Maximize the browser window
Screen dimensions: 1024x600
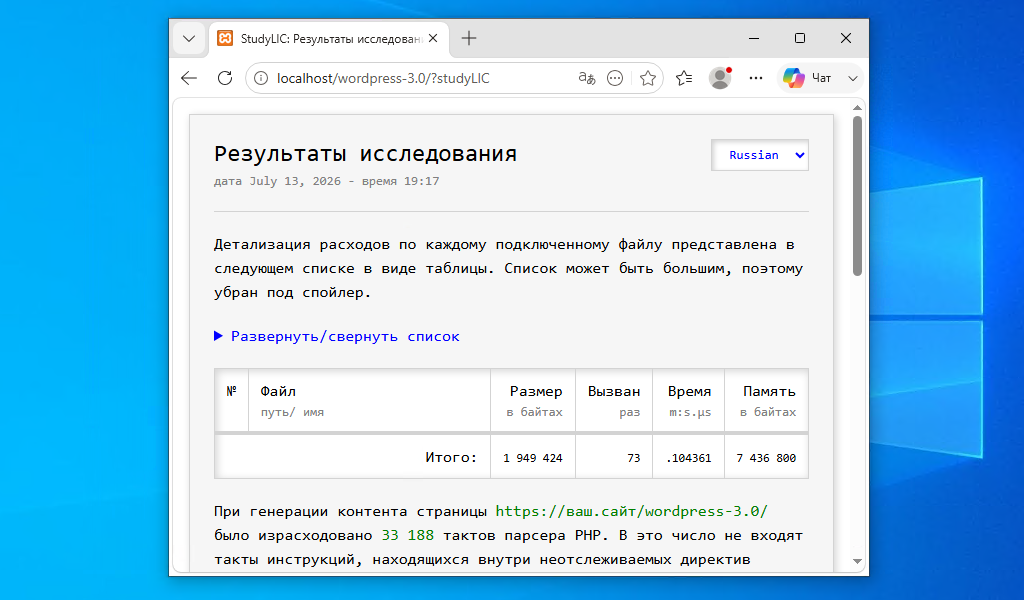(x=799, y=39)
